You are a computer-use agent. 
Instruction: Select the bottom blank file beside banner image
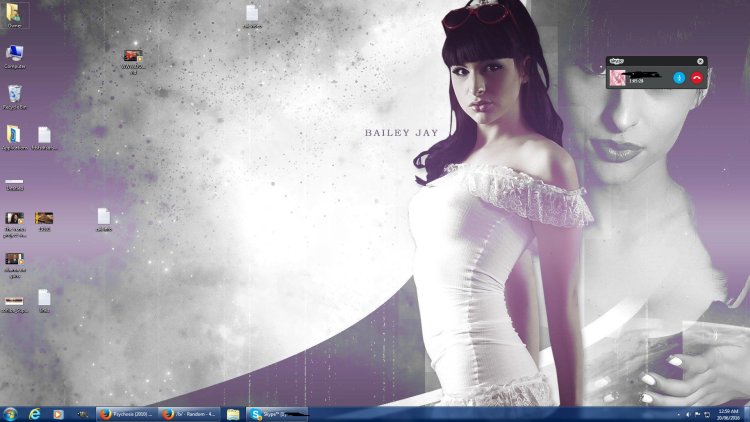pyautogui.click(x=44, y=301)
